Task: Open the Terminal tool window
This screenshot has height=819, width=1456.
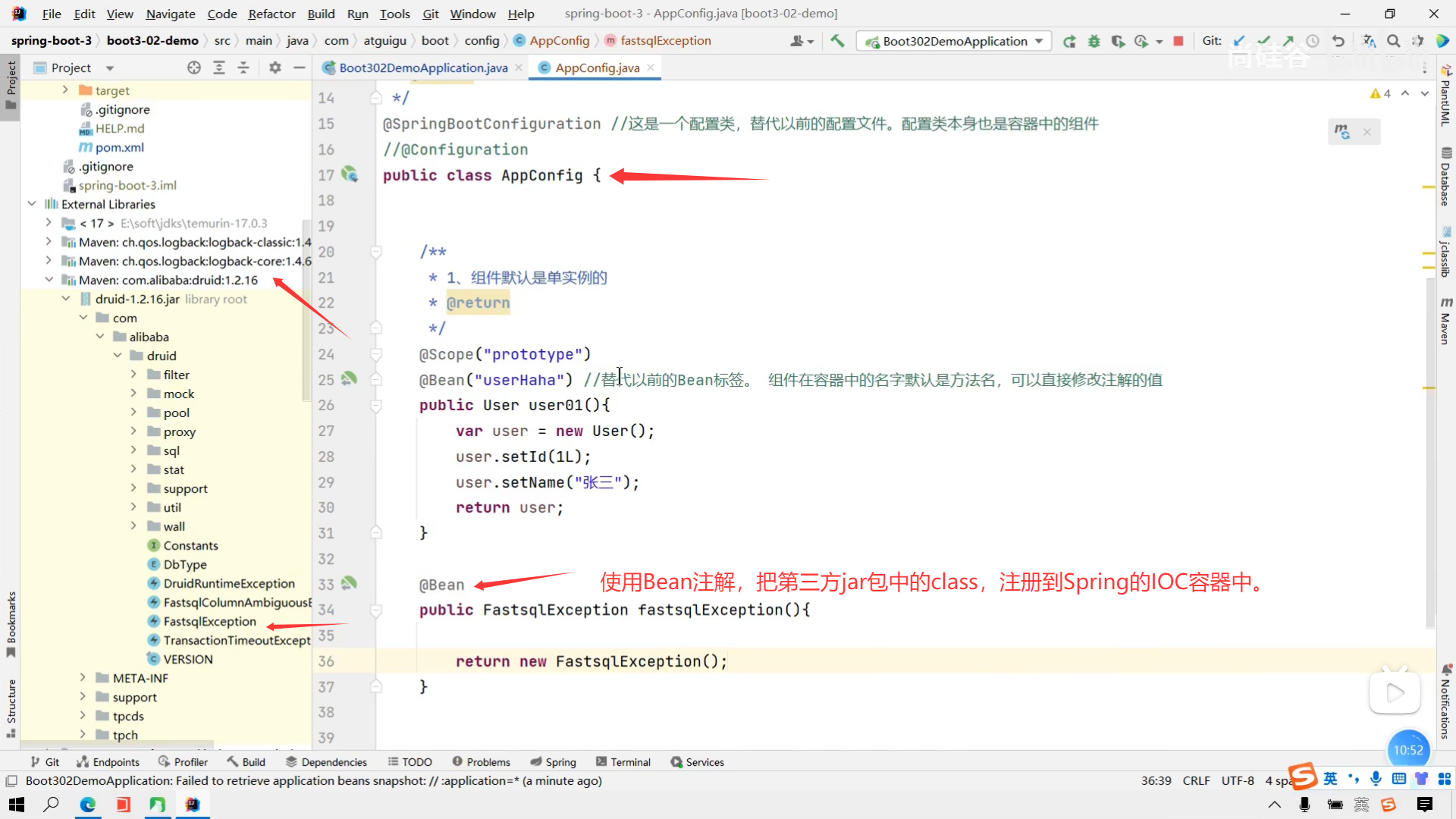Action: click(x=623, y=762)
